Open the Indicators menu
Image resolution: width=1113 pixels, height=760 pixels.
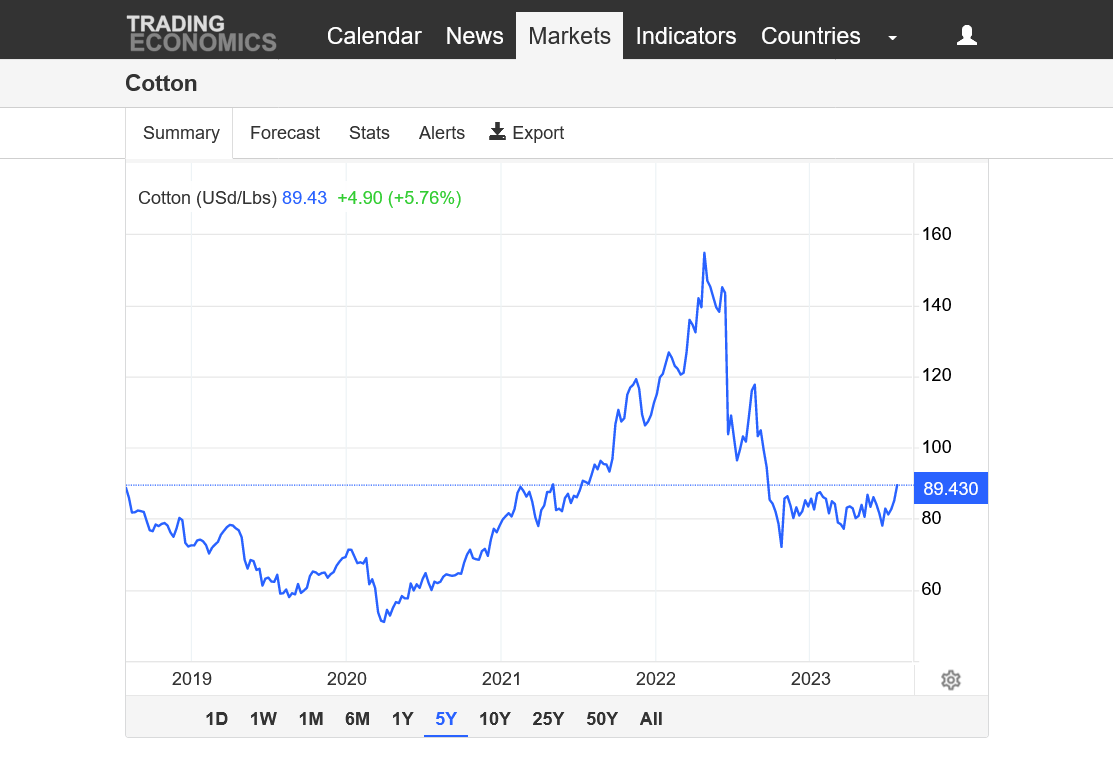(686, 35)
